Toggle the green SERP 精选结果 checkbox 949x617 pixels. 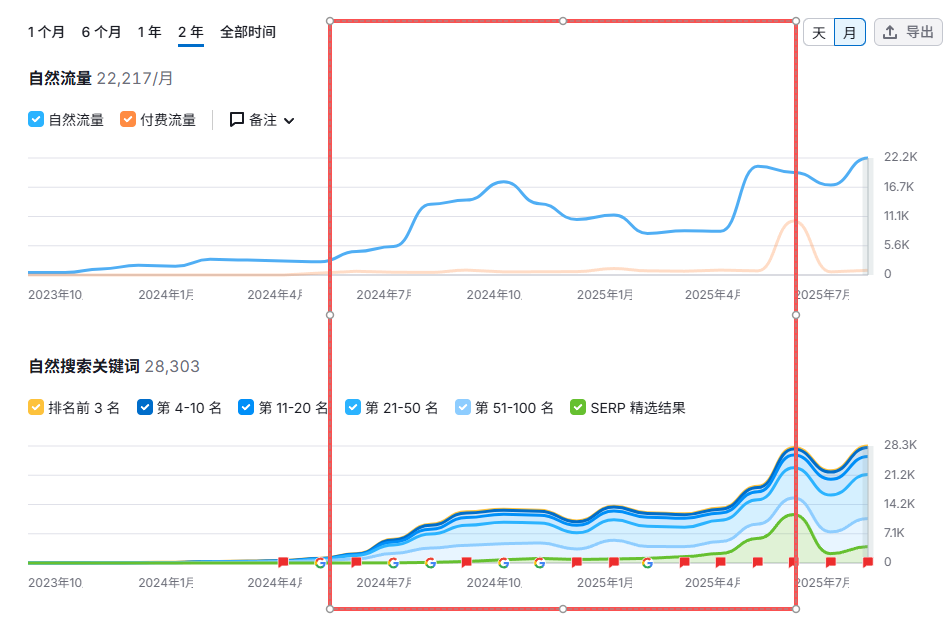(x=578, y=408)
